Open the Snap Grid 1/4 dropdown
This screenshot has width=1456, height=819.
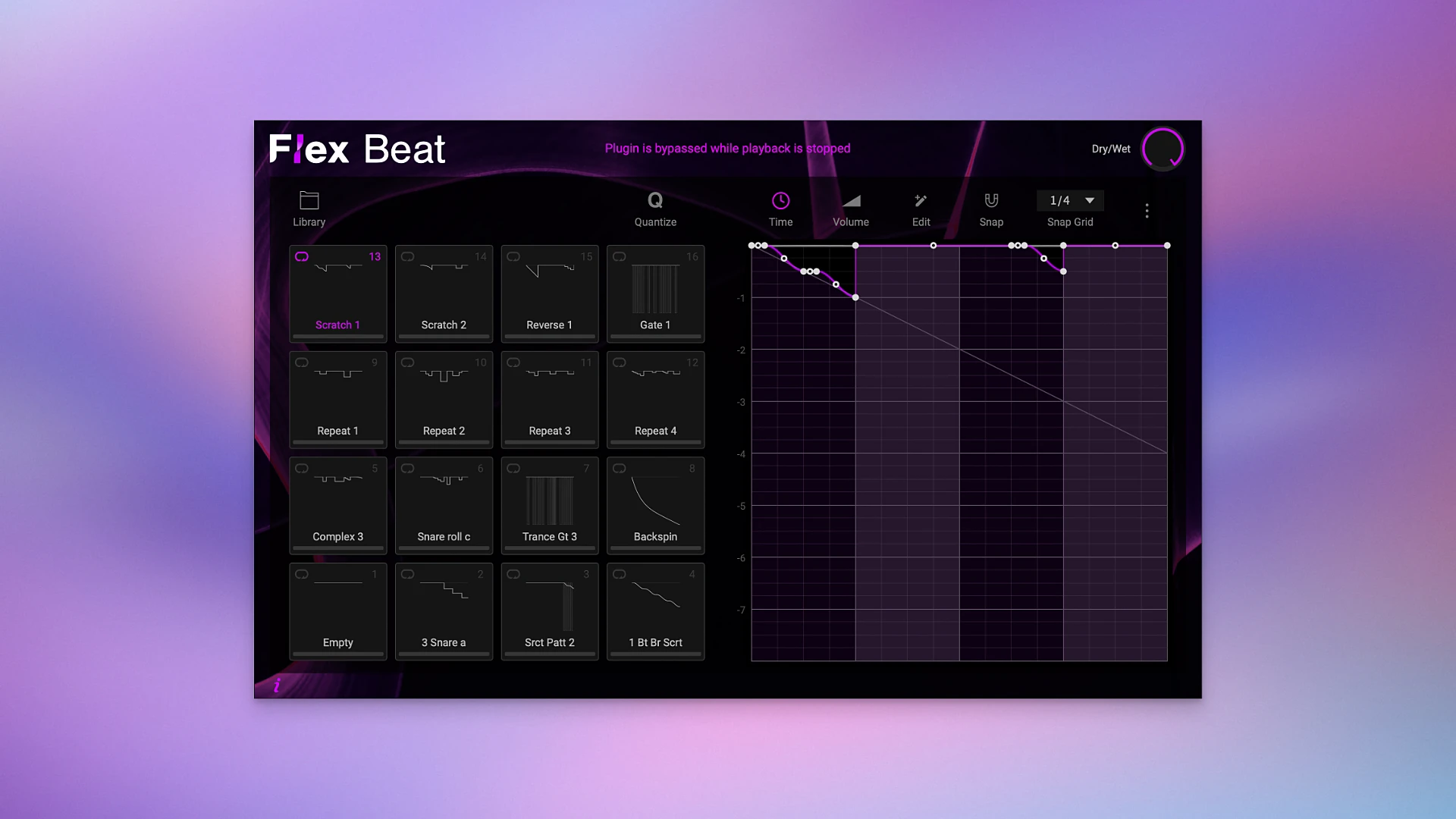click(1069, 200)
